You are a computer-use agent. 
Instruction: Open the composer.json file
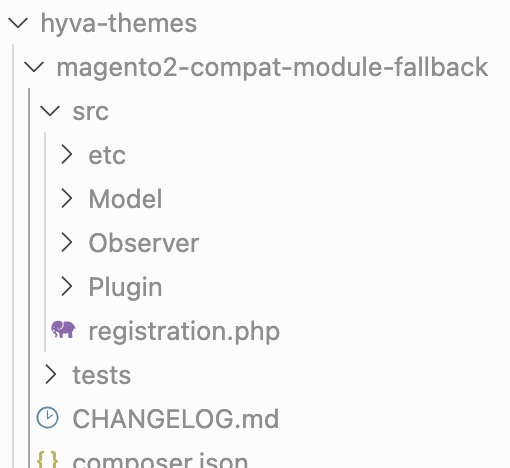pos(160,460)
